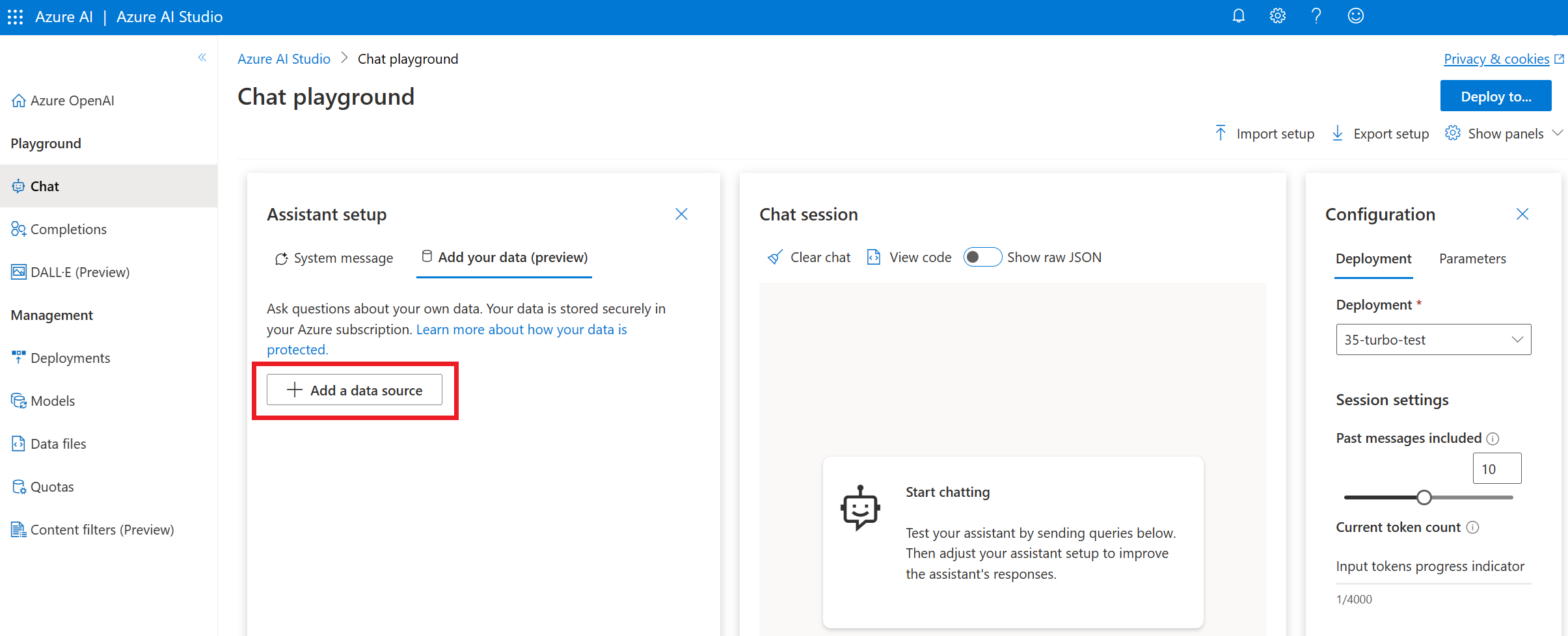Select the Deployment tab in Configuration
This screenshot has width=1568, height=636.
1373,259
